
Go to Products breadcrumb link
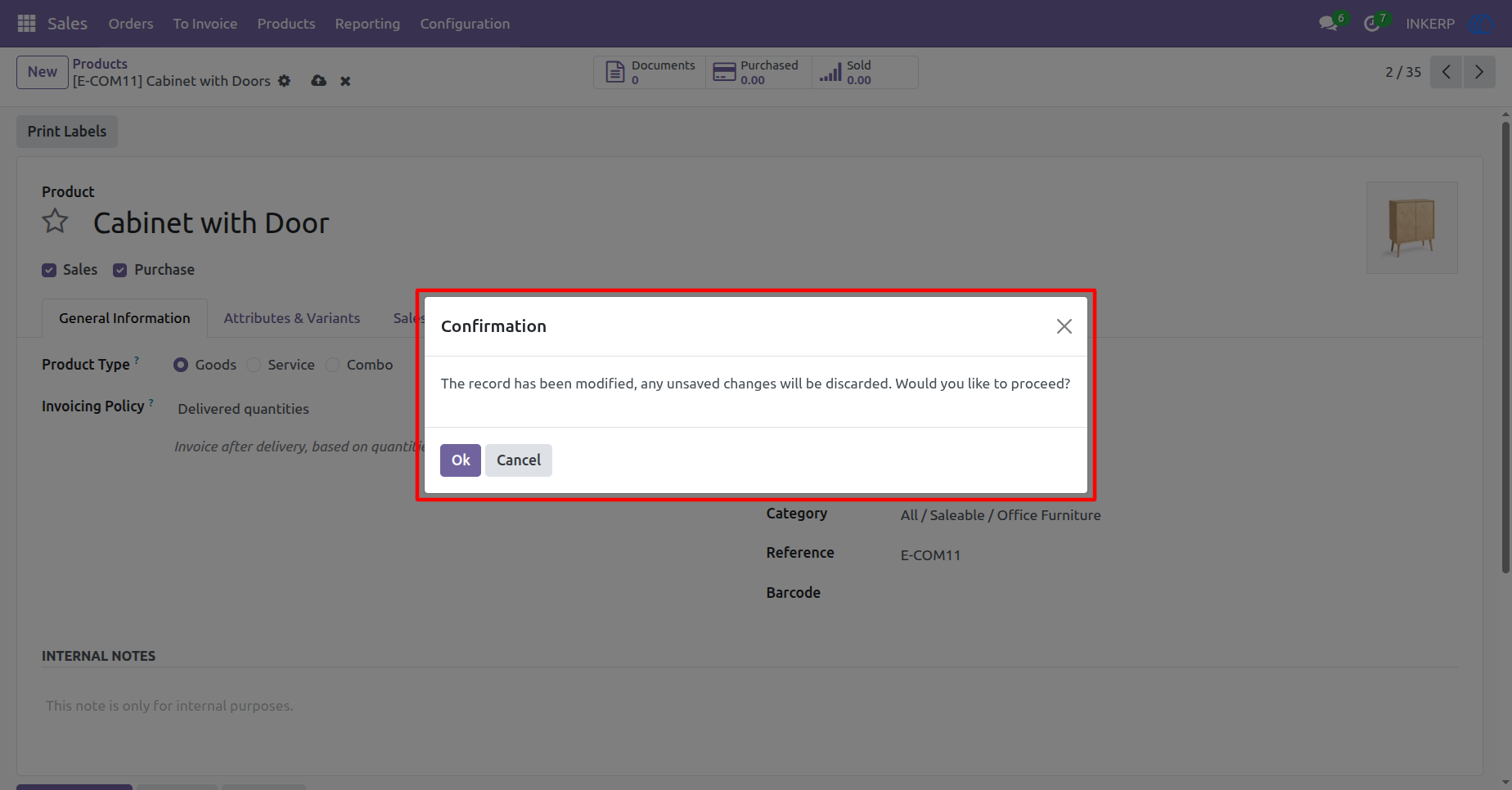(100, 64)
